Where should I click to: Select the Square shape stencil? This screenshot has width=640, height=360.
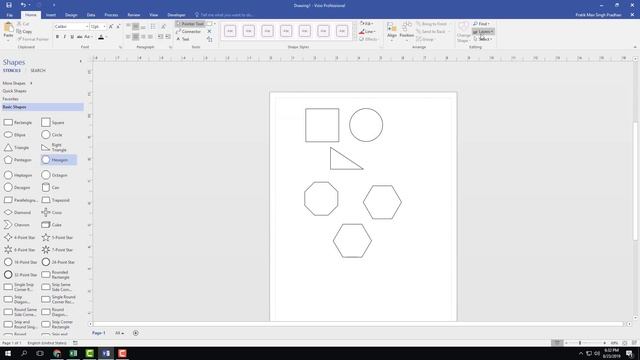point(53,122)
